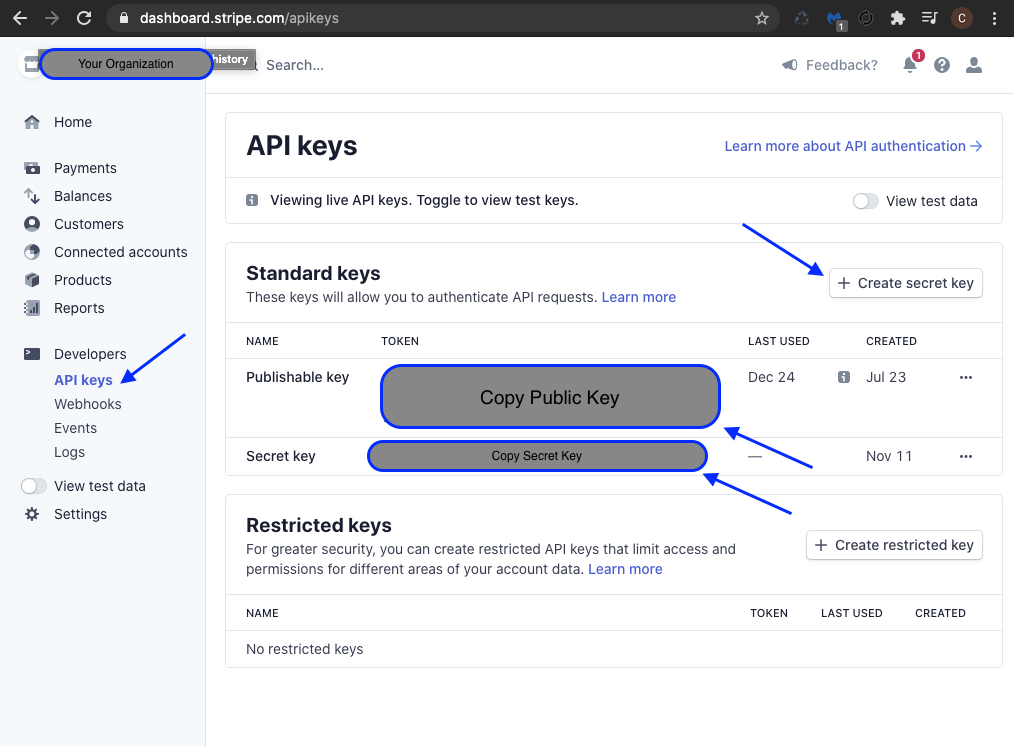Click the browser address bar URL
1014x746 pixels.
tap(239, 18)
